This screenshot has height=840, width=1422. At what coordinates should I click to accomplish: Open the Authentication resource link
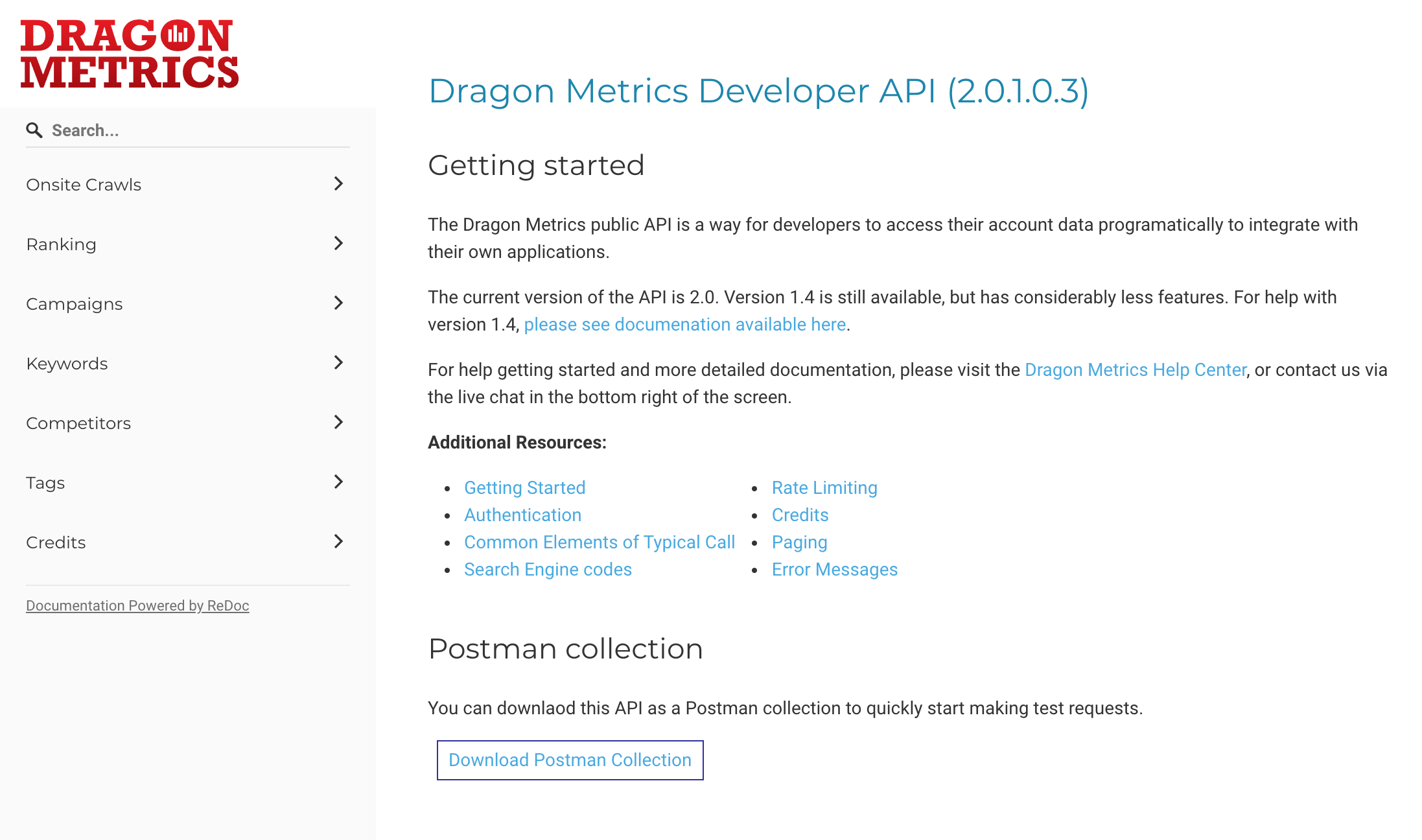522,515
